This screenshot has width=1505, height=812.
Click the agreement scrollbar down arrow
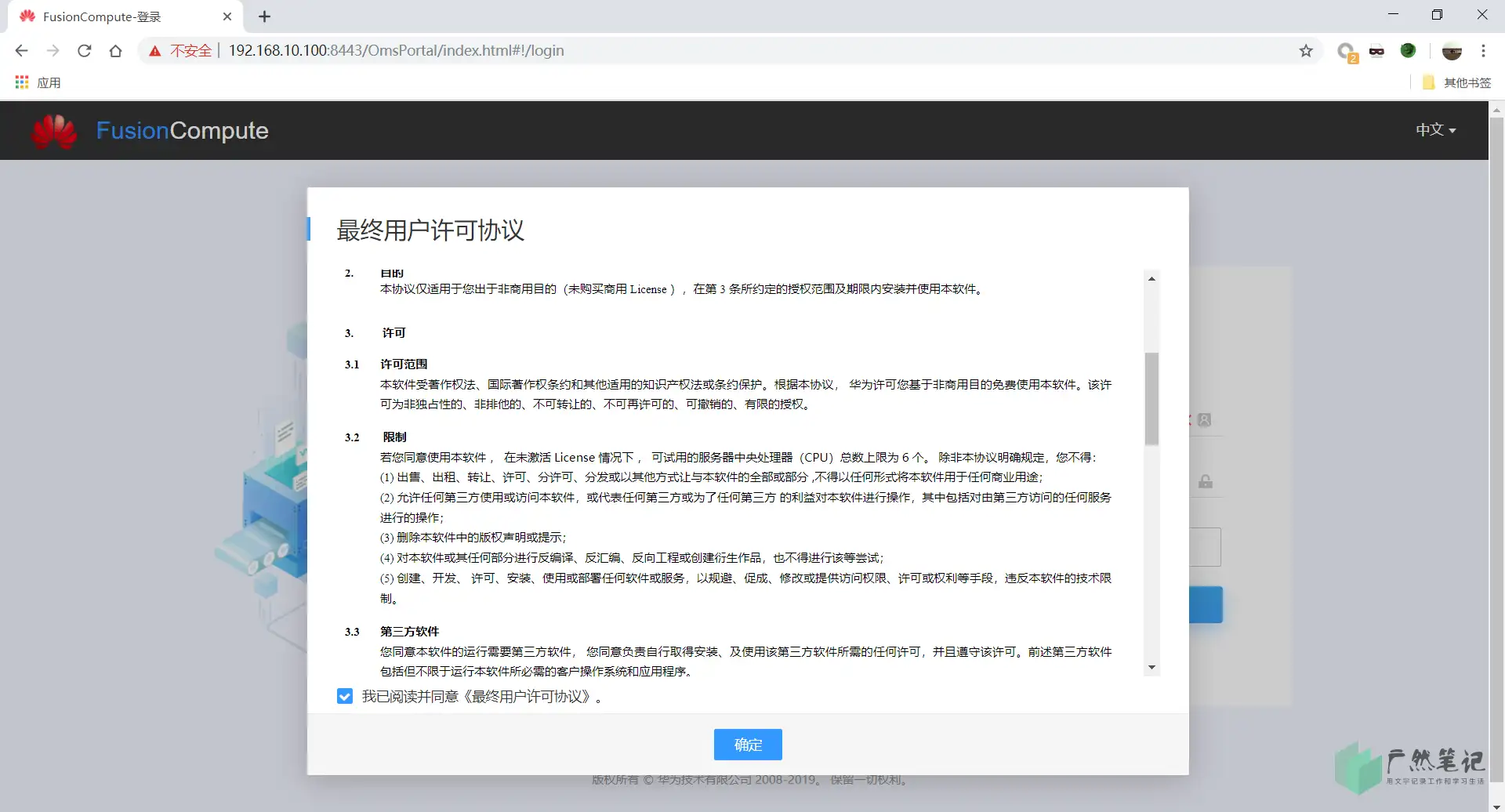coord(1151,668)
